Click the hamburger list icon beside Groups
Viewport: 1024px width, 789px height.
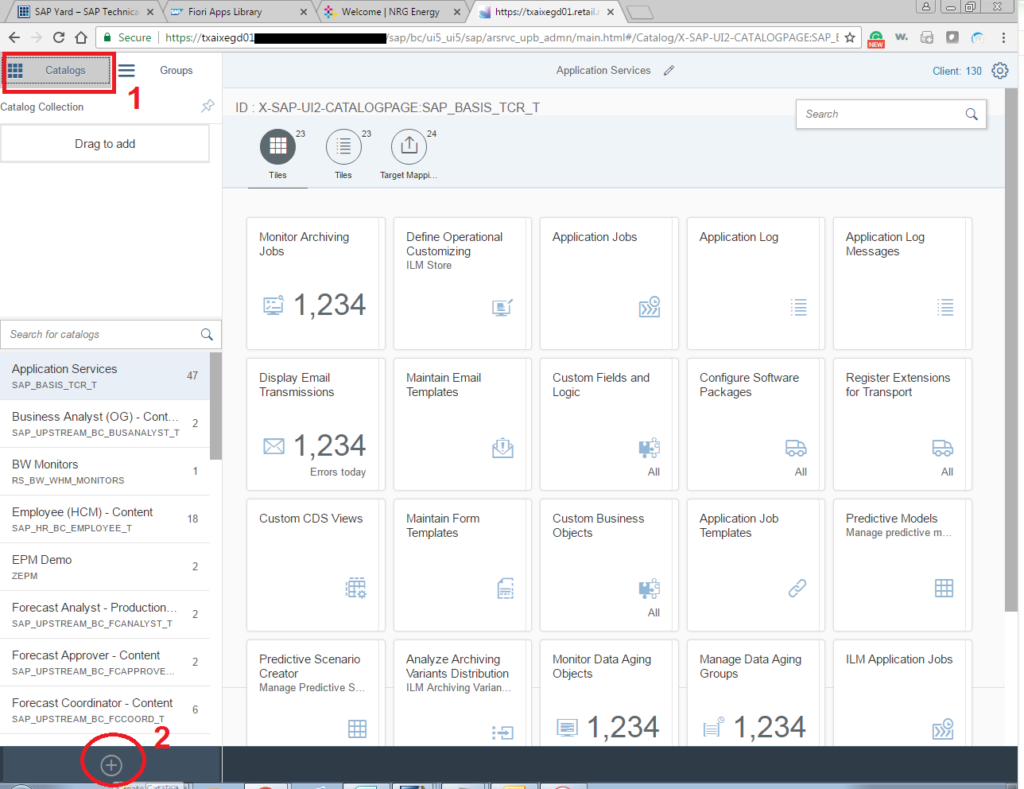127,71
